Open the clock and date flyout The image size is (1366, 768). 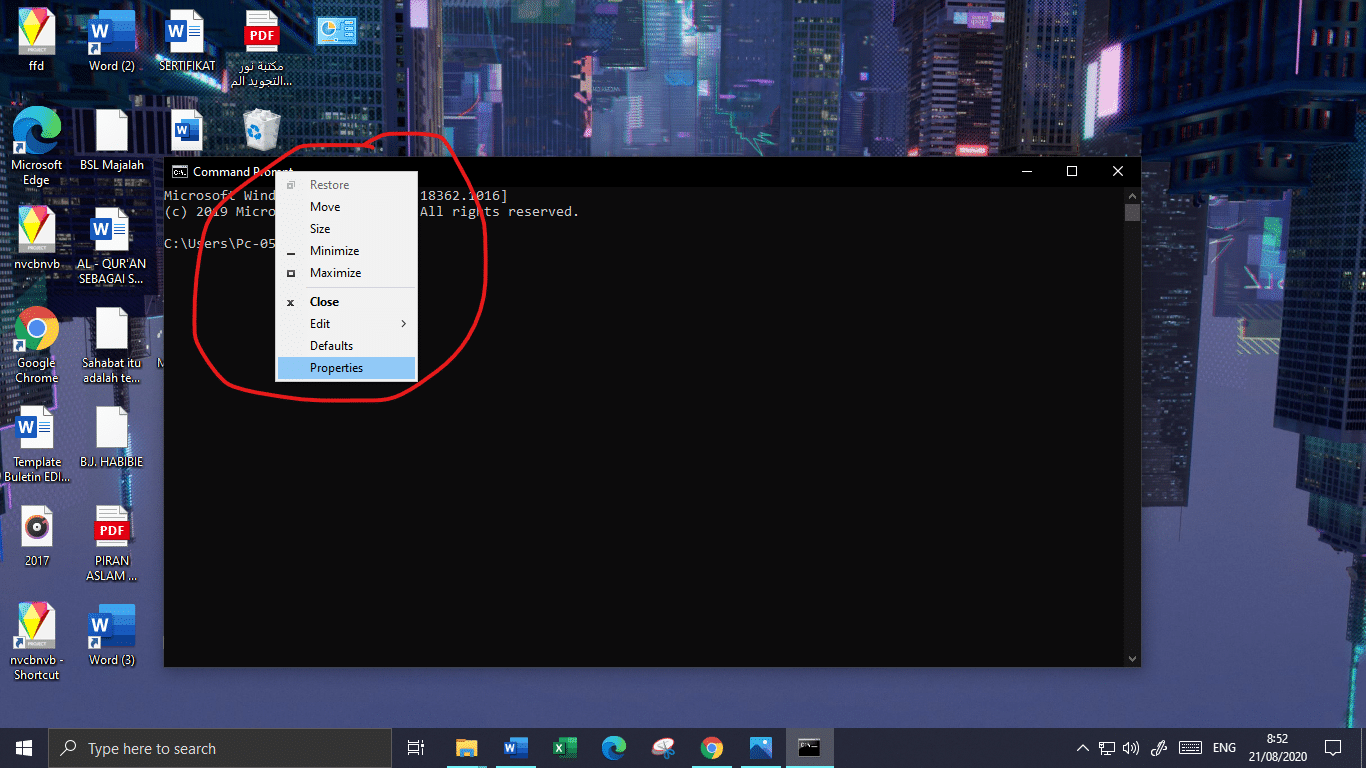coord(1277,748)
